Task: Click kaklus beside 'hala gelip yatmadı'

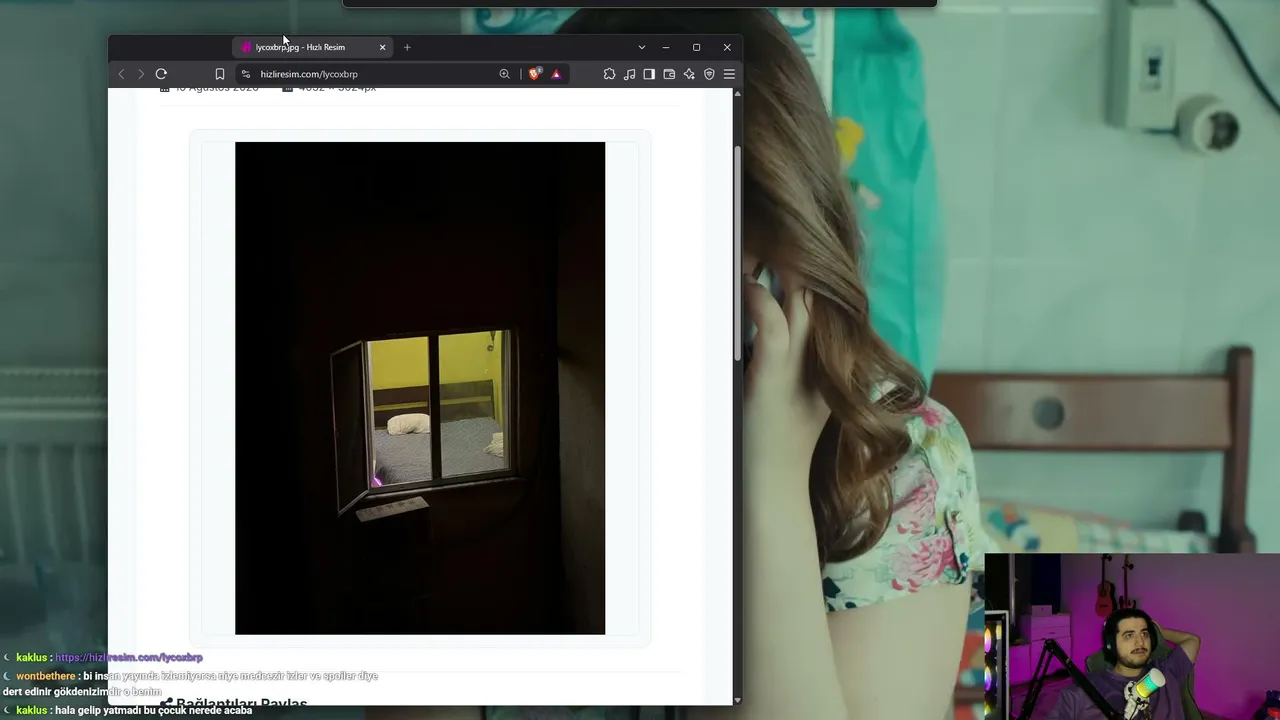Action: [31, 710]
